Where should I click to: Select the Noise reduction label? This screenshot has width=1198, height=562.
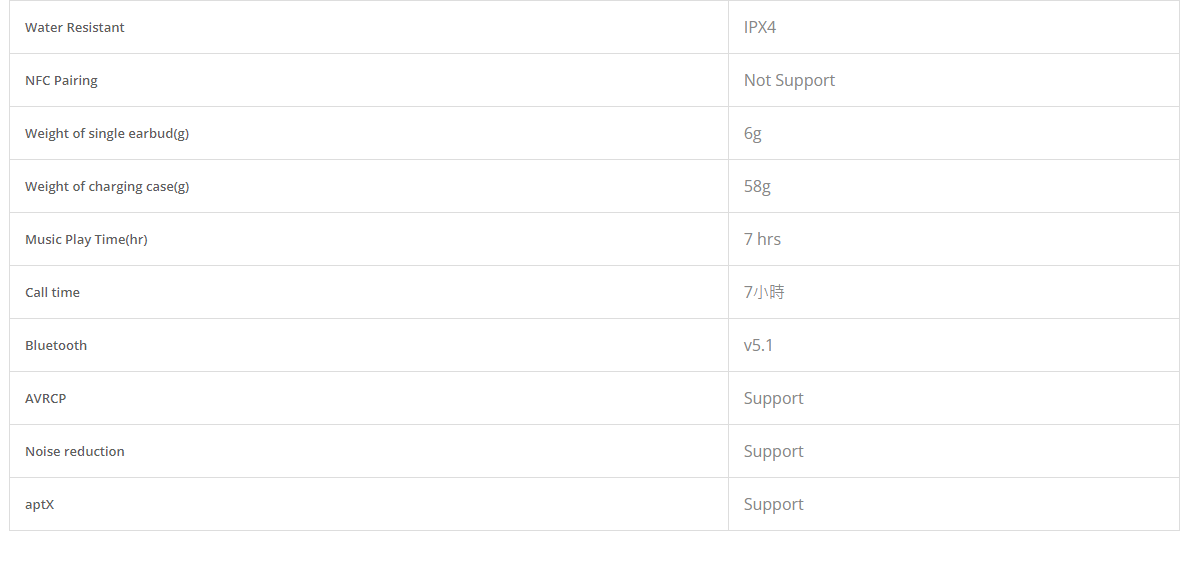coord(75,451)
